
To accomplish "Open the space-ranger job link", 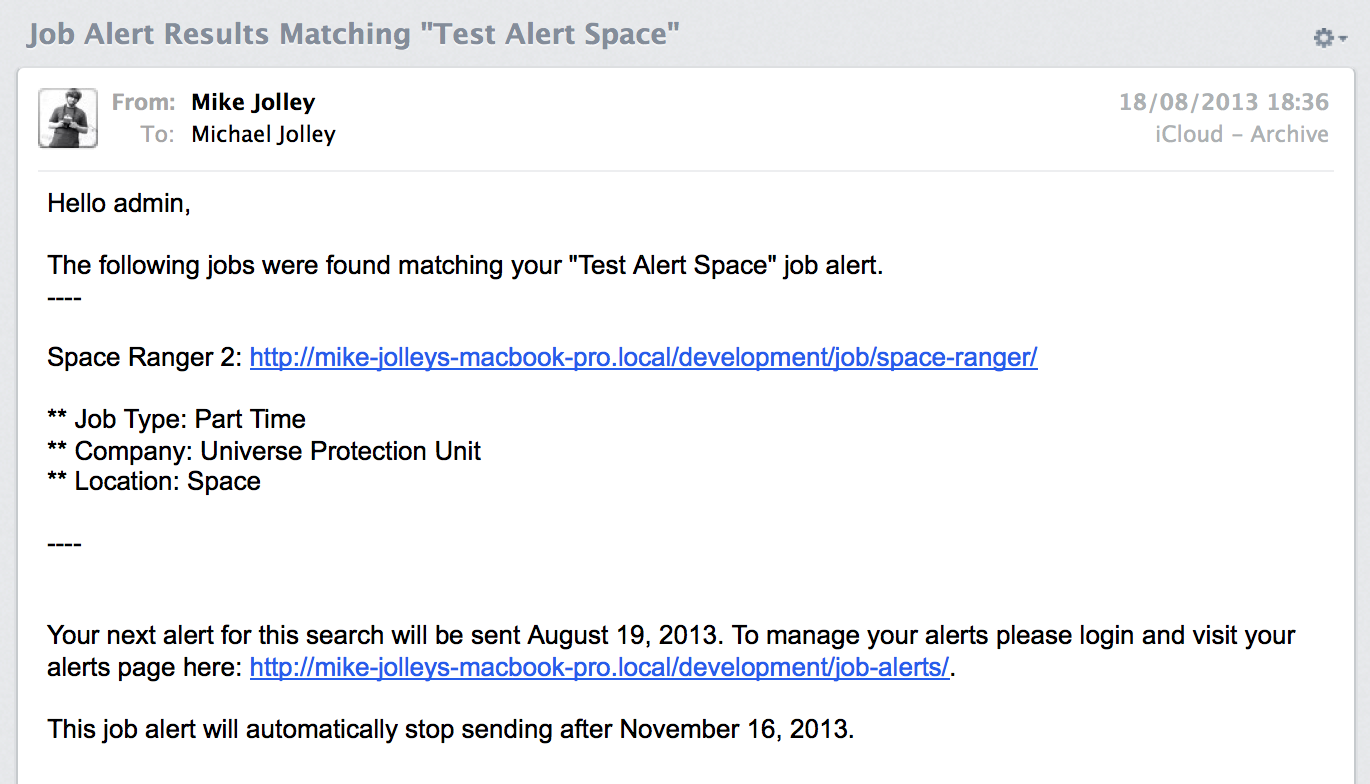I will (644, 357).
